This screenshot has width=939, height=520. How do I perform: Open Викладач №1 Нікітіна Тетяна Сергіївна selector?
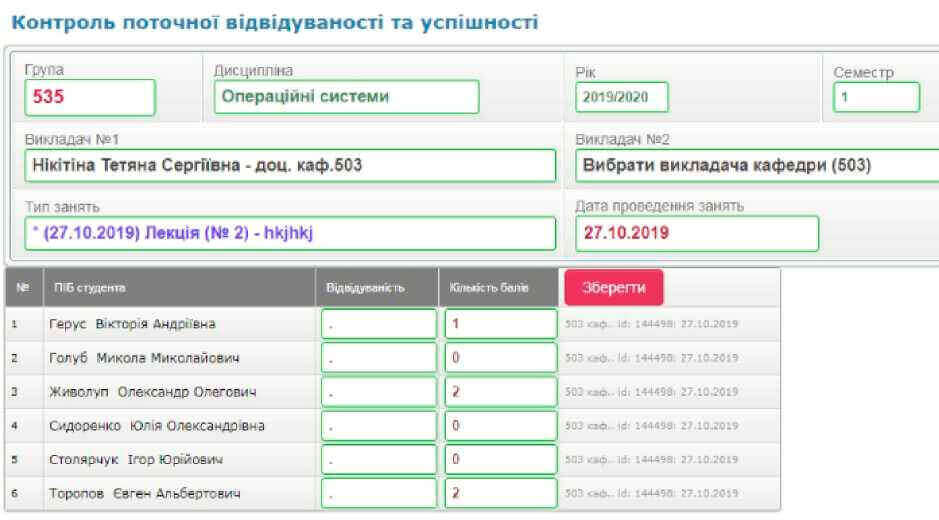(x=290, y=165)
